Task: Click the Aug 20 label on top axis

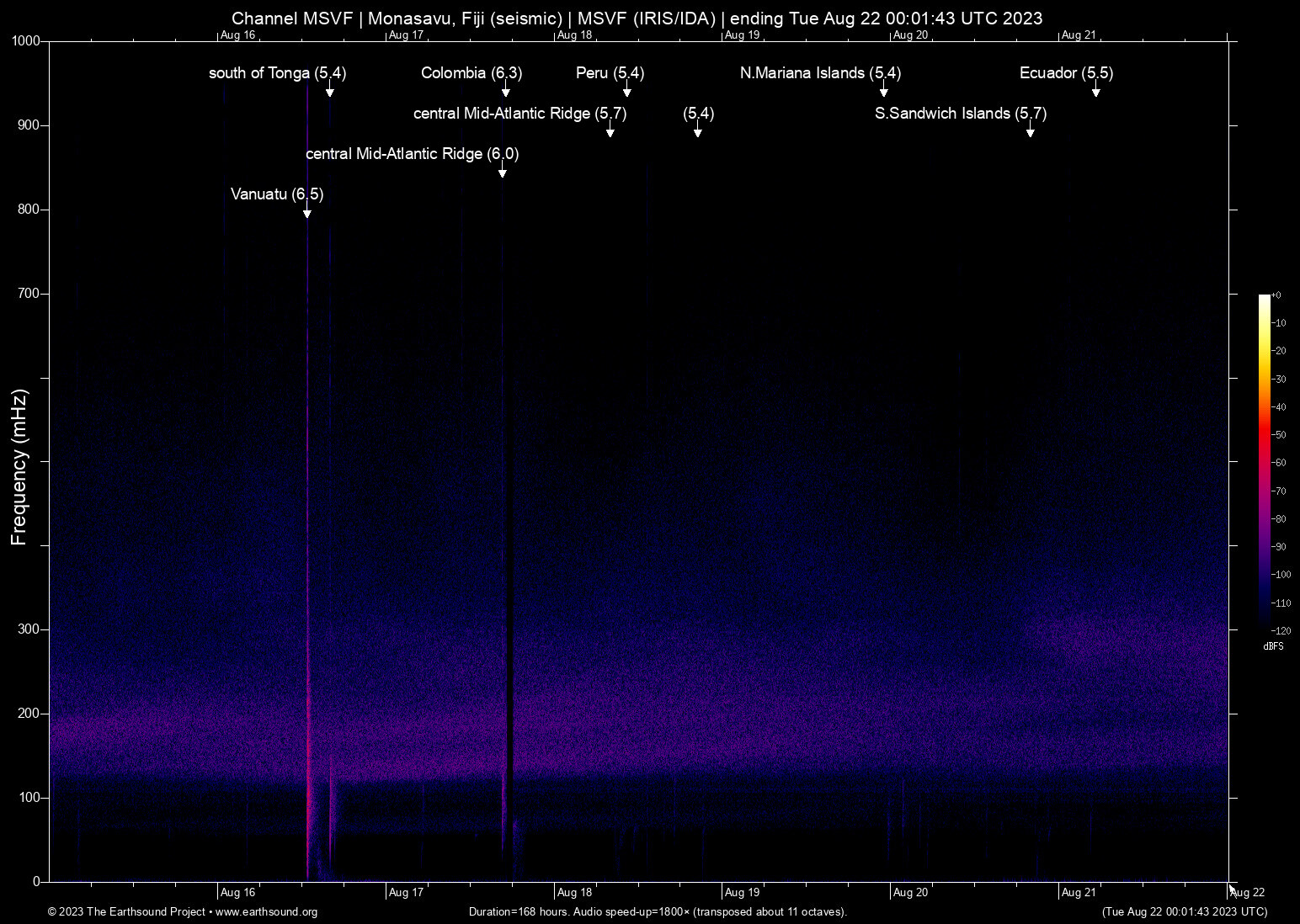Action: coord(910,35)
